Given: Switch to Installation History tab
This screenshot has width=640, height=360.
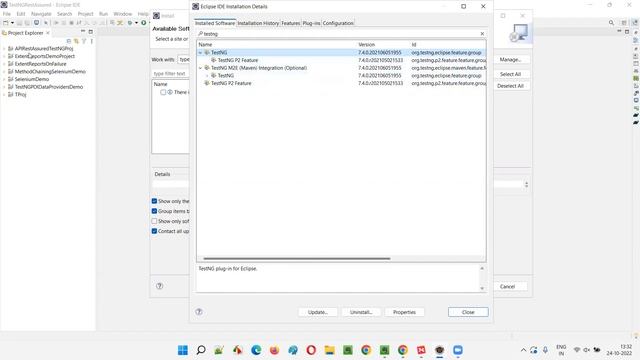Looking at the screenshot, I should (258, 23).
